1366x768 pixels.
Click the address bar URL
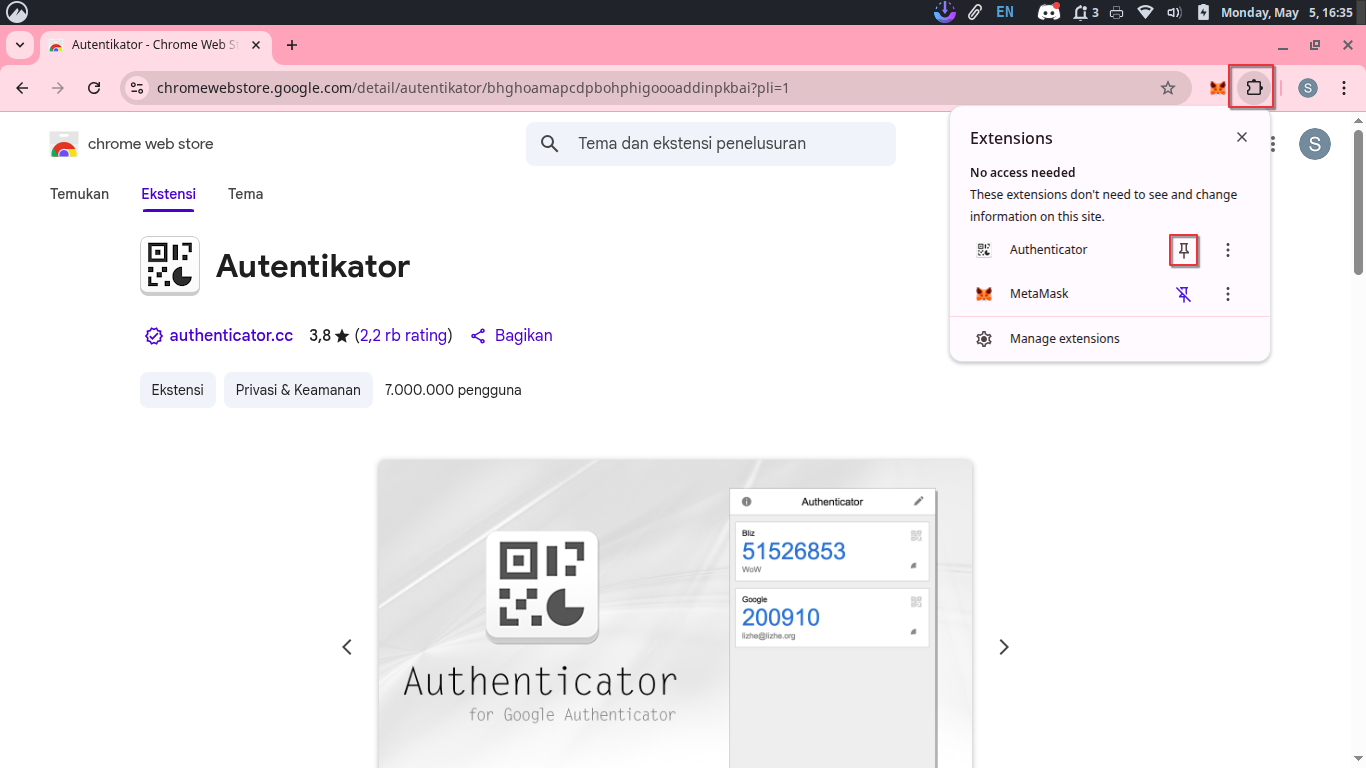[473, 88]
